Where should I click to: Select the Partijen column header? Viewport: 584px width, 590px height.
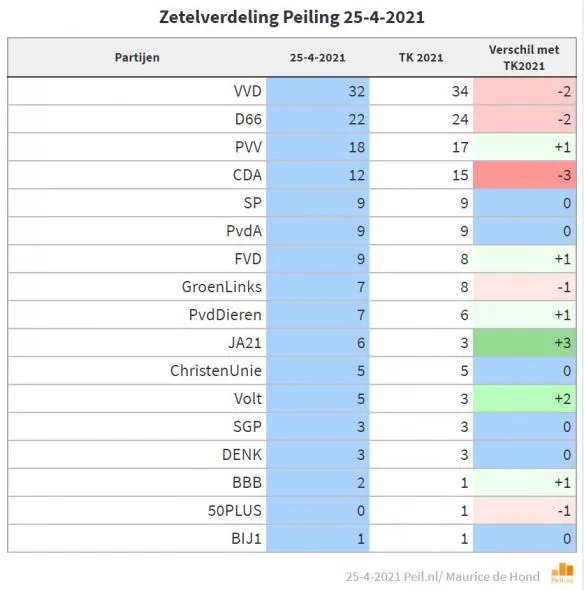pyautogui.click(x=137, y=58)
